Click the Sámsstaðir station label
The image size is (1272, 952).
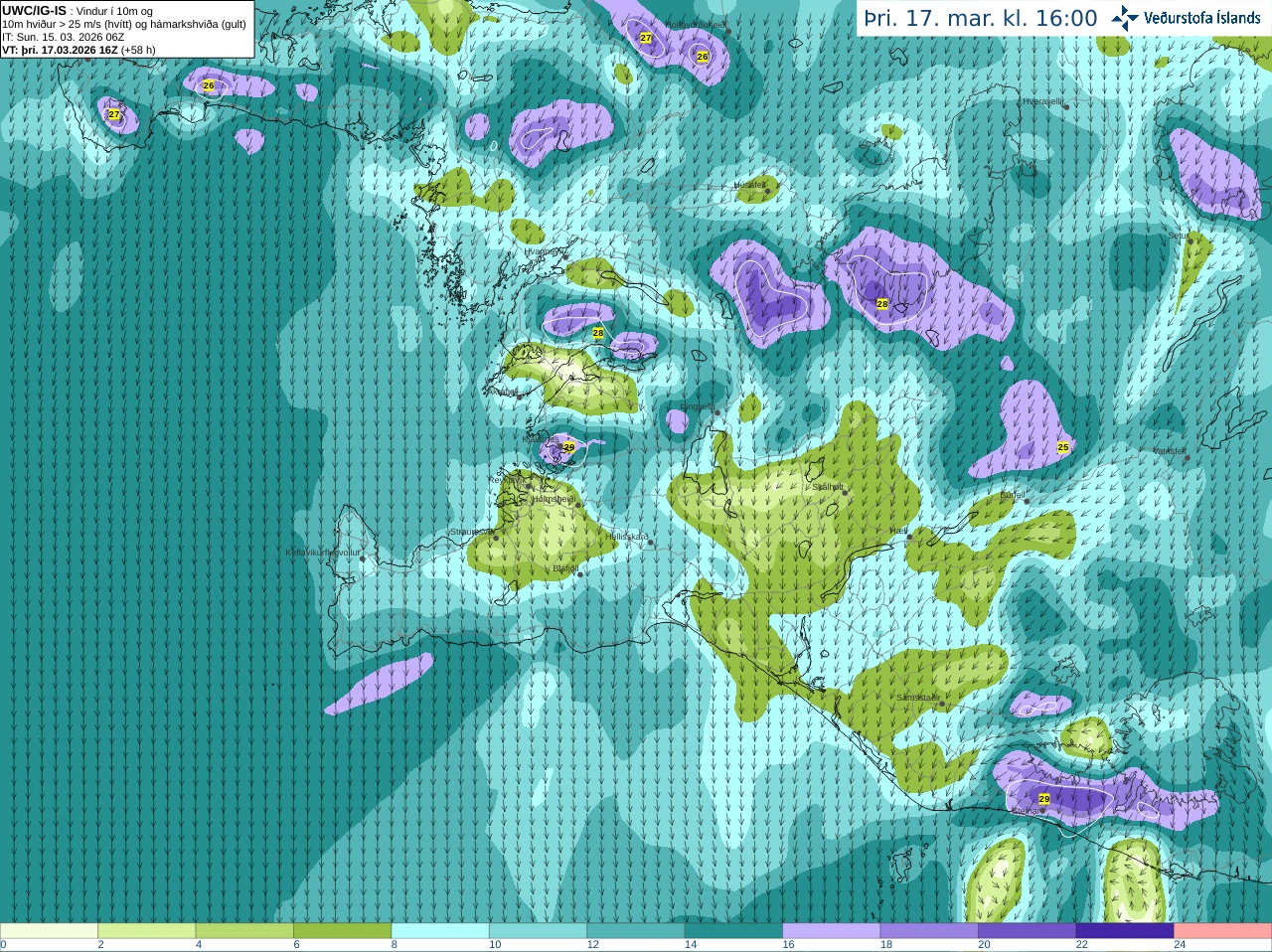tap(917, 698)
